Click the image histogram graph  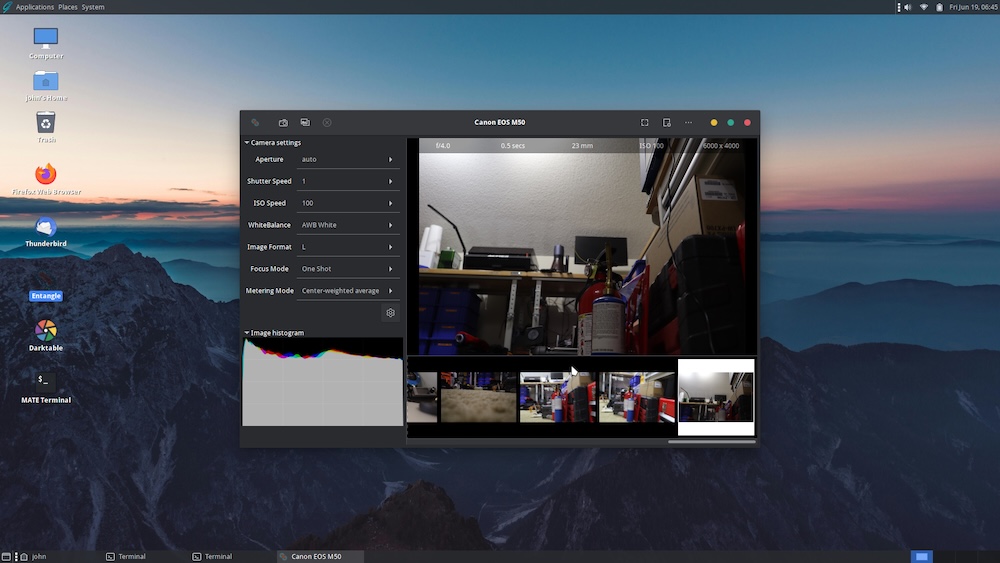coord(323,382)
